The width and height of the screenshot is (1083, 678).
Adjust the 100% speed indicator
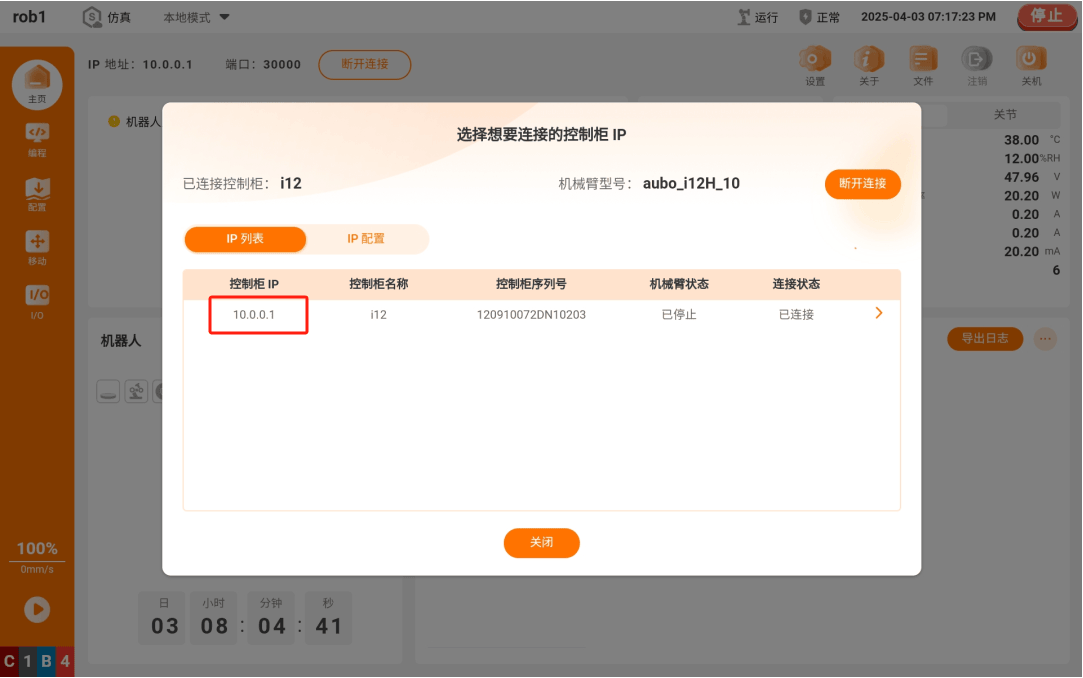37,549
